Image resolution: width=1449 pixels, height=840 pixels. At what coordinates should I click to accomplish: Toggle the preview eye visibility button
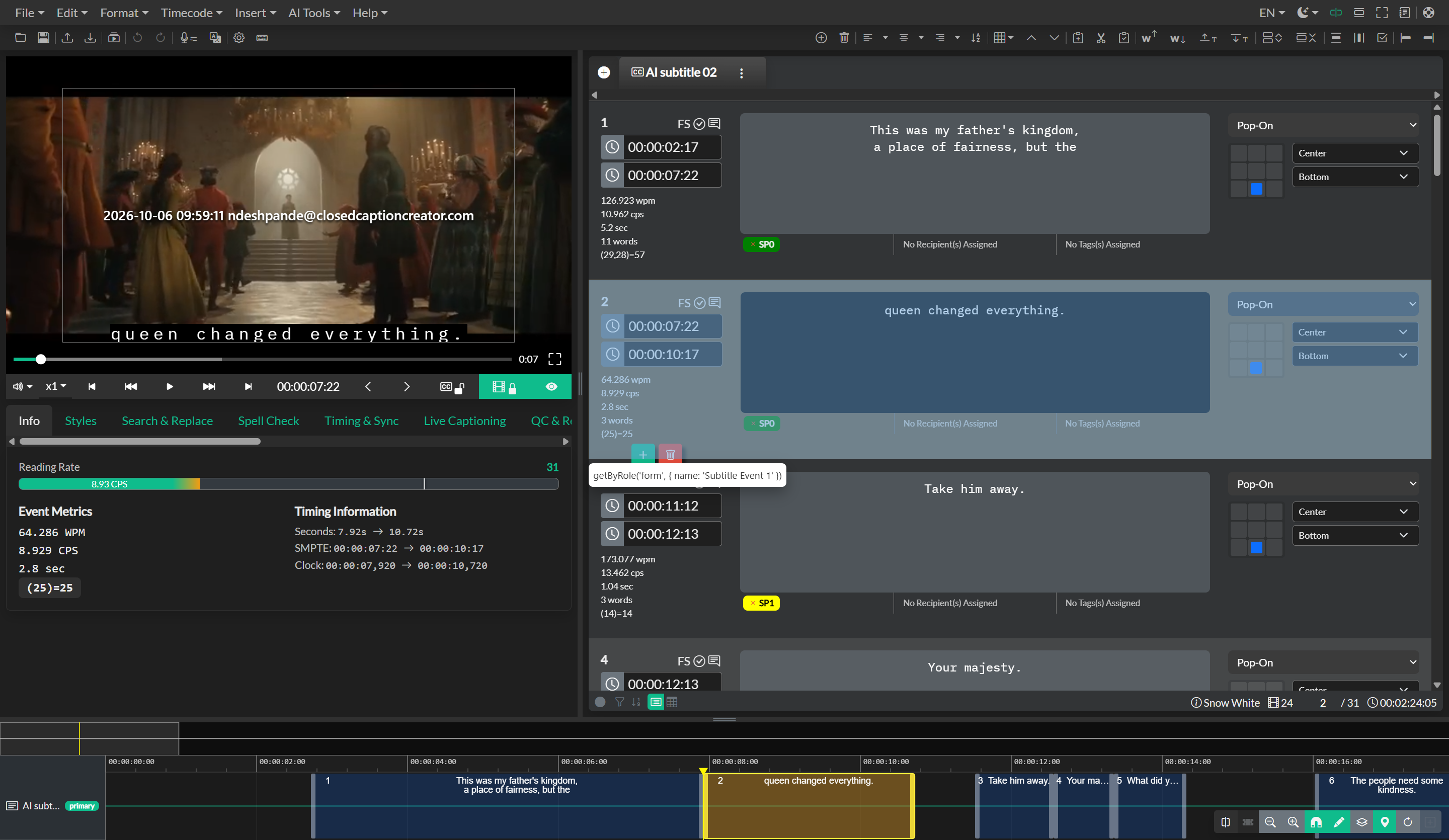click(x=551, y=386)
